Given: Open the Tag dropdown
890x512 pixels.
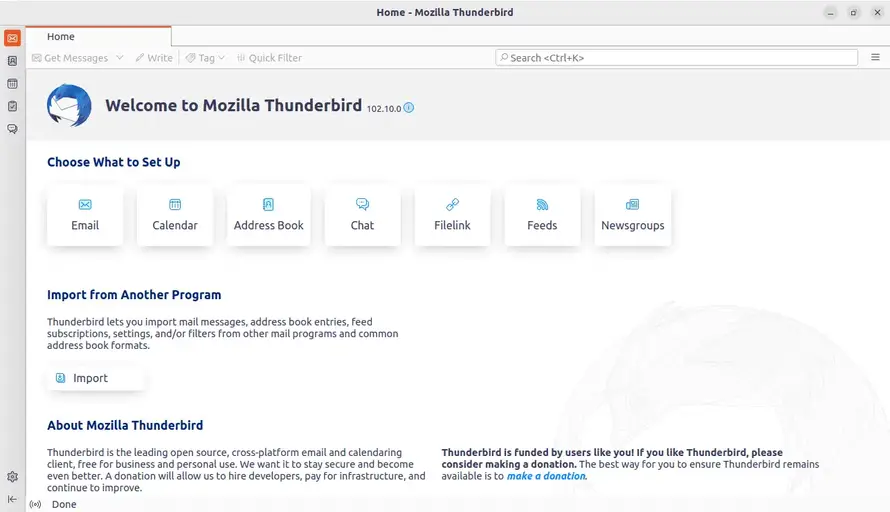Looking at the screenshot, I should click(205, 58).
